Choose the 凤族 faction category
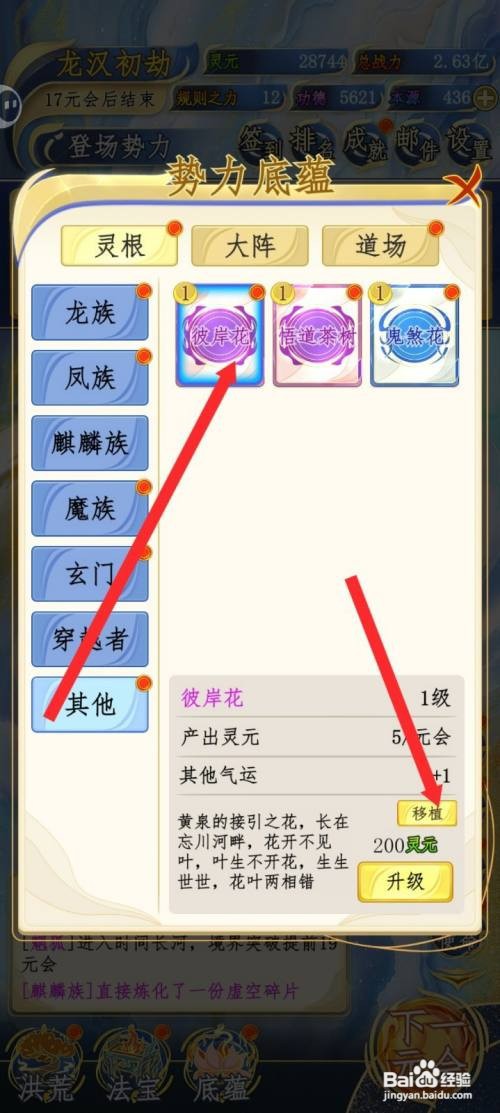500x1113 pixels. (x=90, y=378)
